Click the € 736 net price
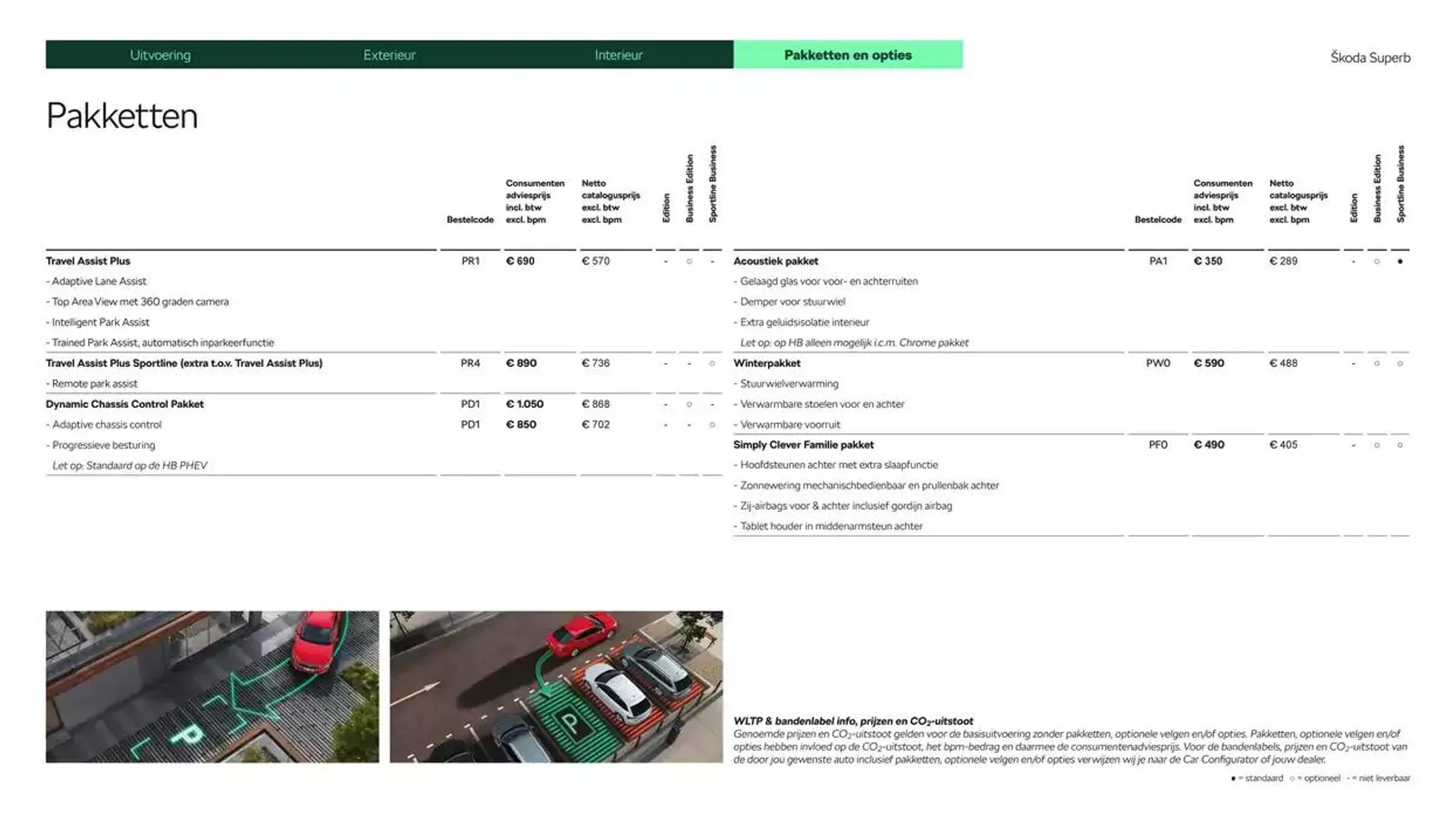1456x819 pixels. [x=595, y=363]
